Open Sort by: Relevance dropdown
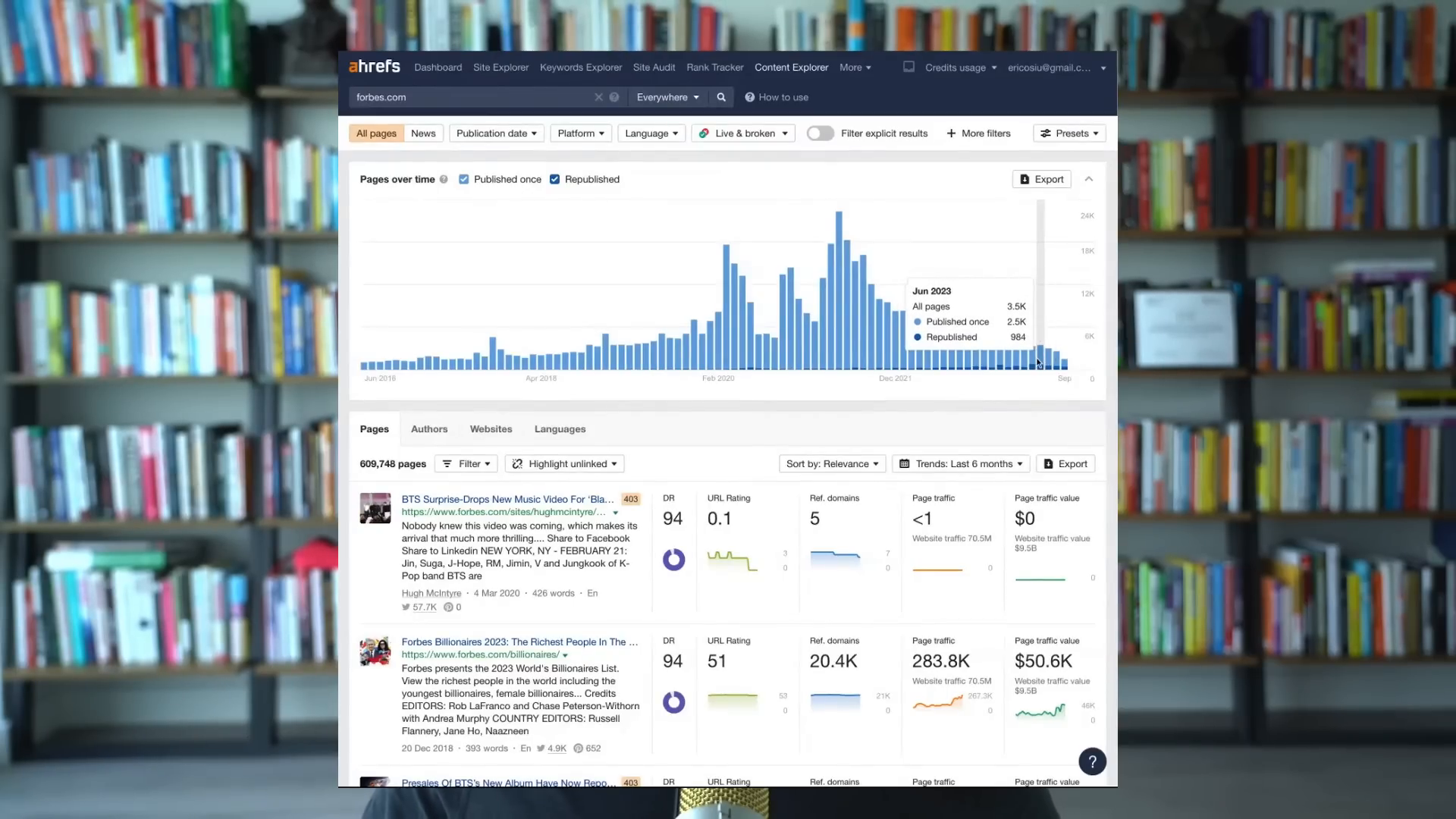The height and width of the screenshot is (819, 1456). [832, 463]
